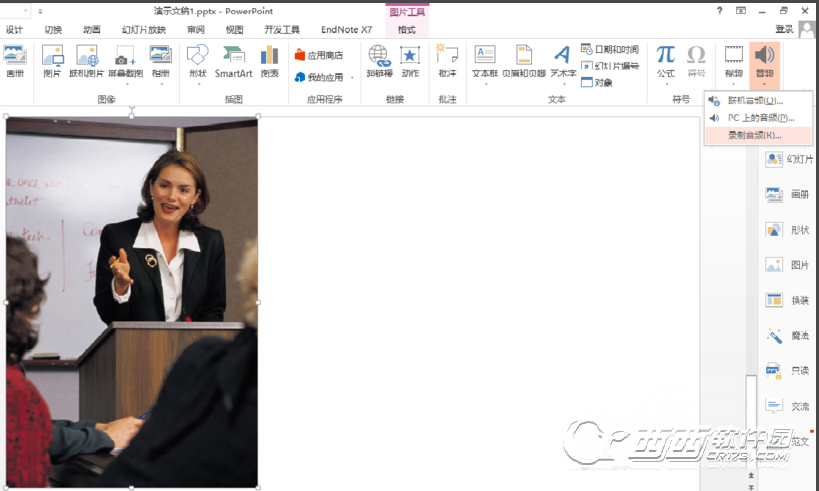Open the 我的应用 dropdown arrow
The width and height of the screenshot is (819, 491).
(x=352, y=77)
